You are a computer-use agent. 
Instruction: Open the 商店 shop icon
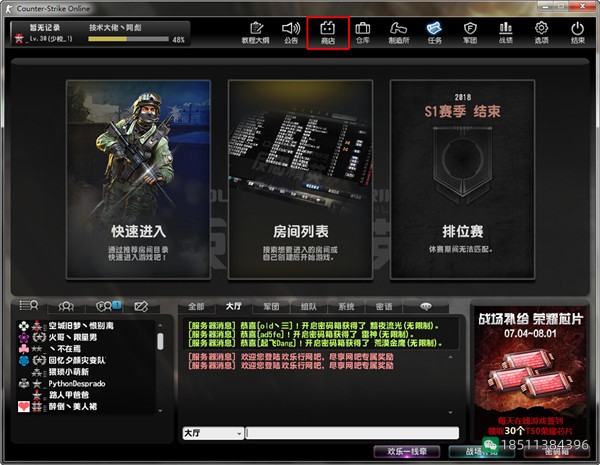point(328,33)
